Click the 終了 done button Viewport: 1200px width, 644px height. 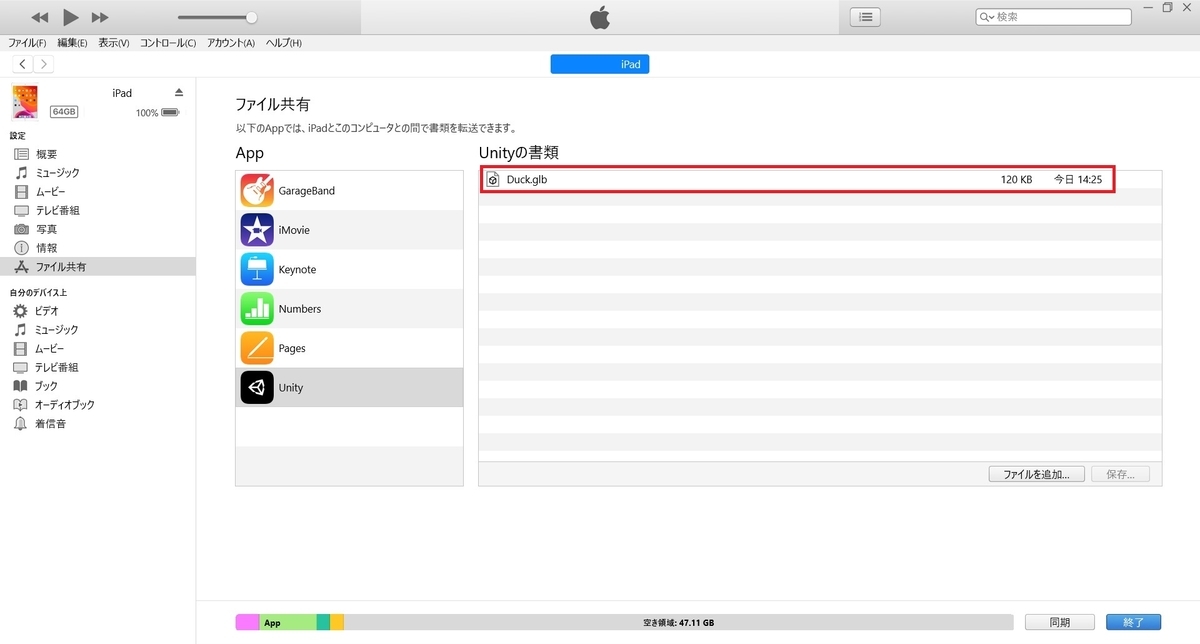pyautogui.click(x=1133, y=622)
